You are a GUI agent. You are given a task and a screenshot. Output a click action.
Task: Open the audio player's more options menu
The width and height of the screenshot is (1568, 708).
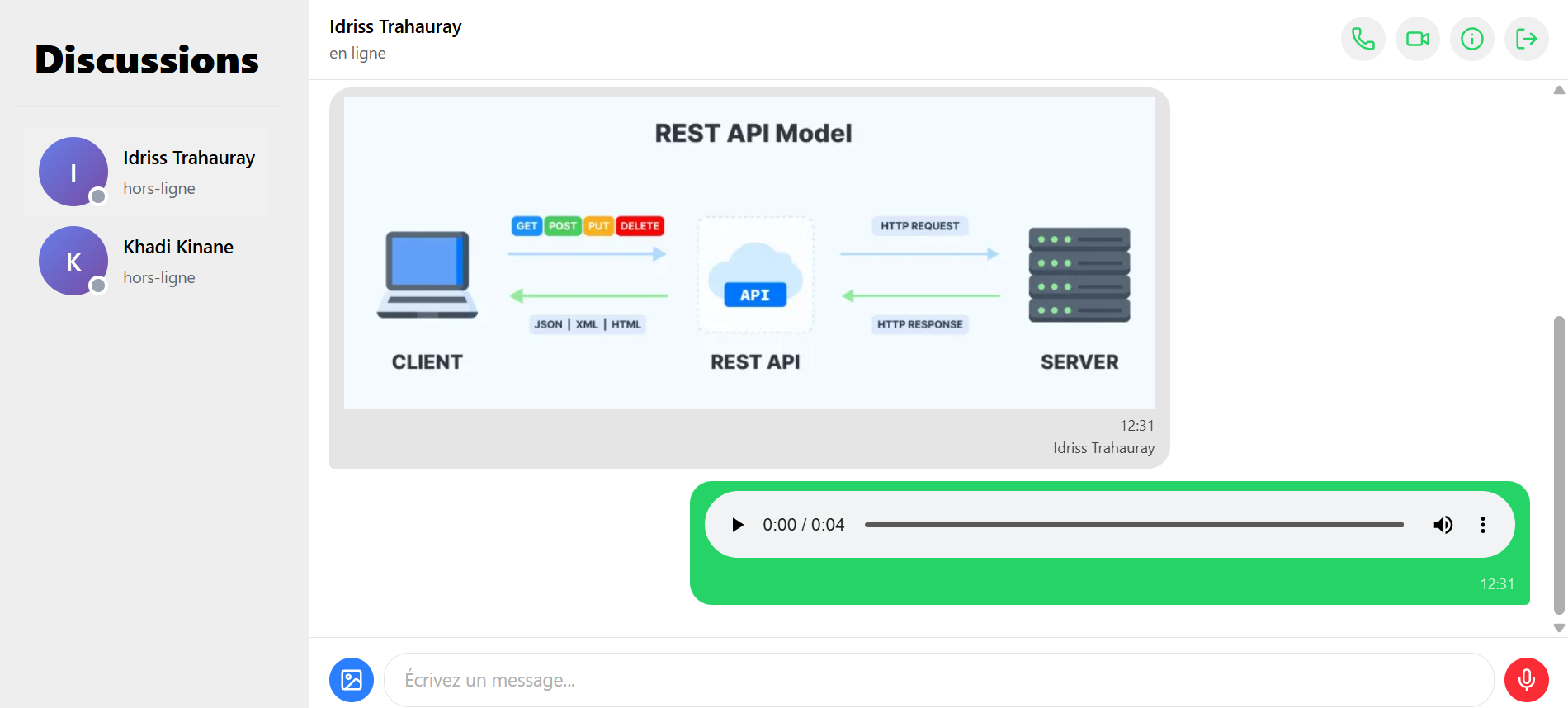tap(1482, 525)
